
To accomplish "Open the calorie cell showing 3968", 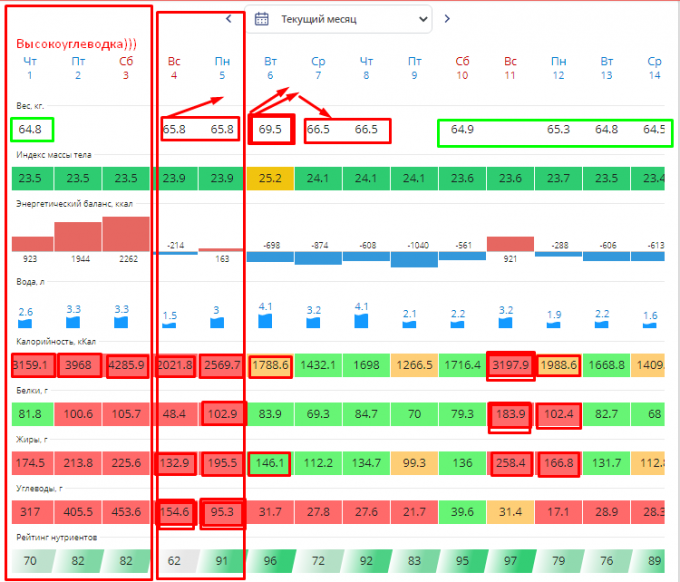I will [78, 366].
